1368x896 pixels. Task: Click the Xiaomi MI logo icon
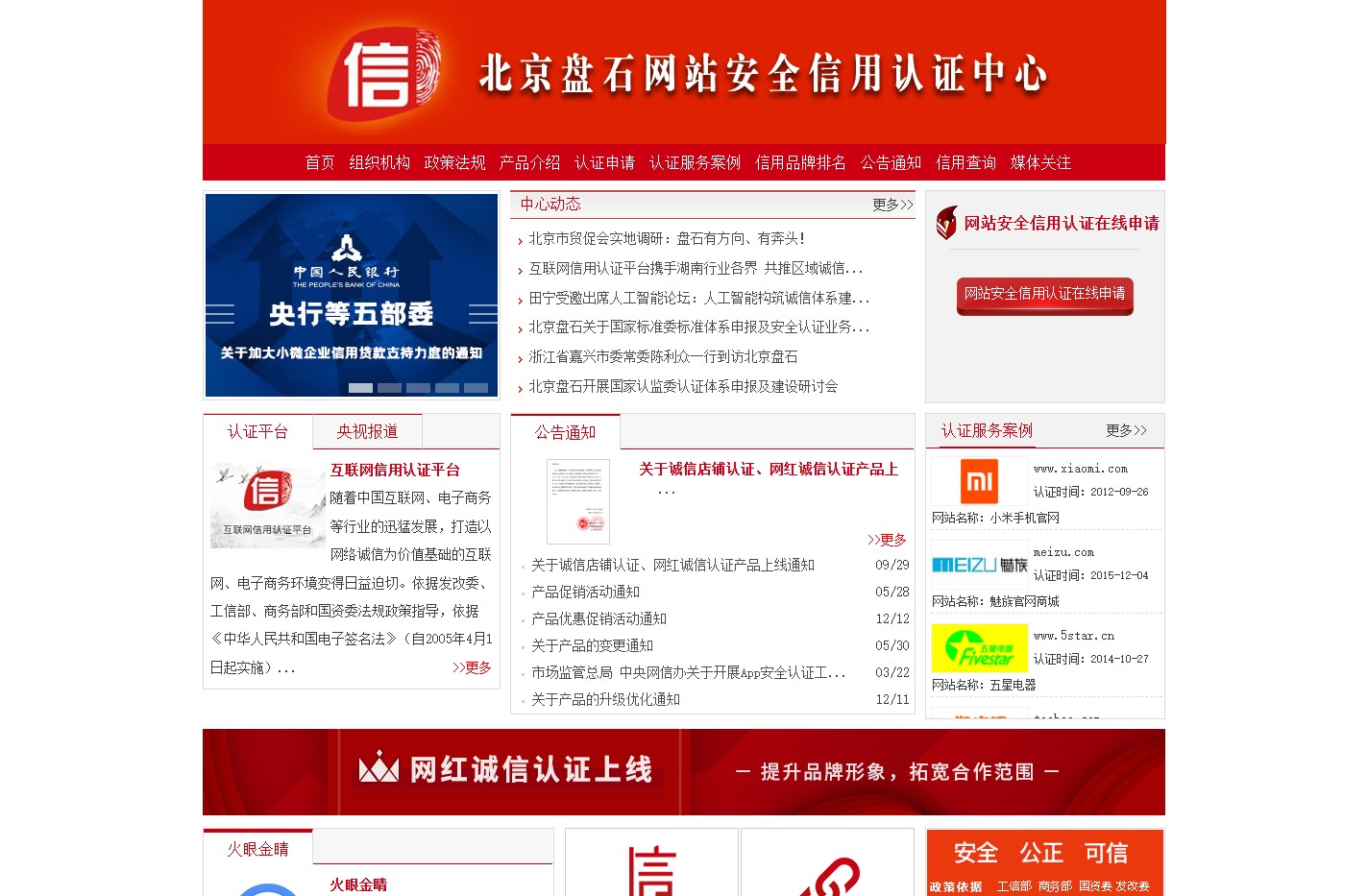pyautogui.click(x=980, y=481)
